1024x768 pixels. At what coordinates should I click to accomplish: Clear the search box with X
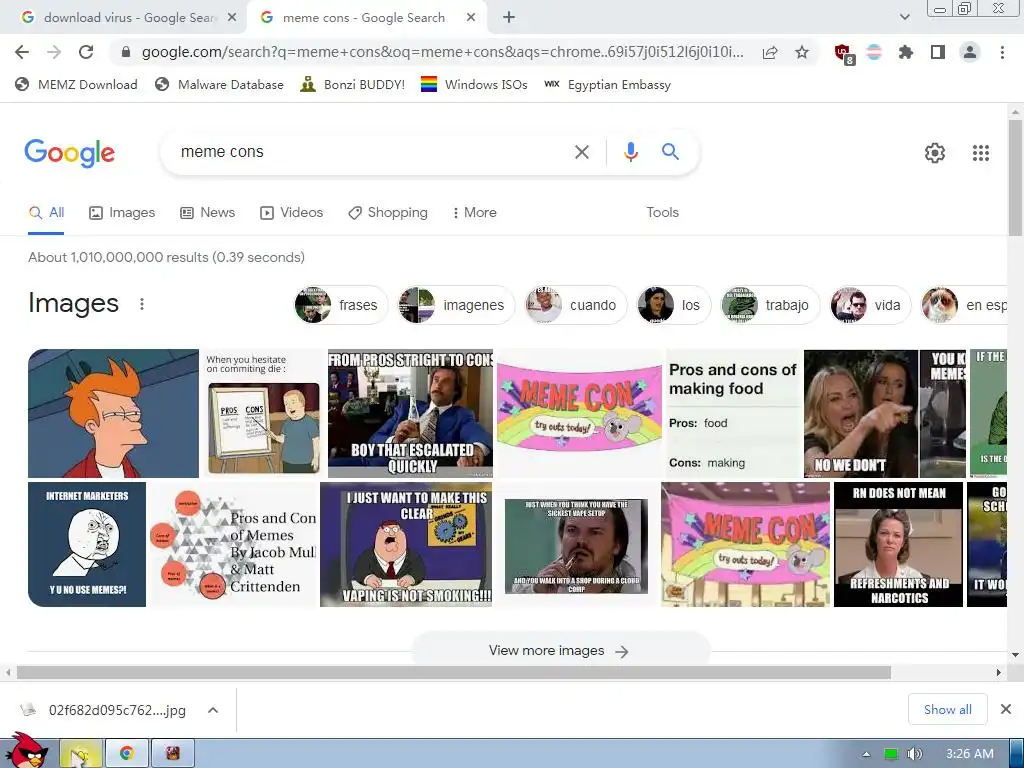tap(581, 152)
